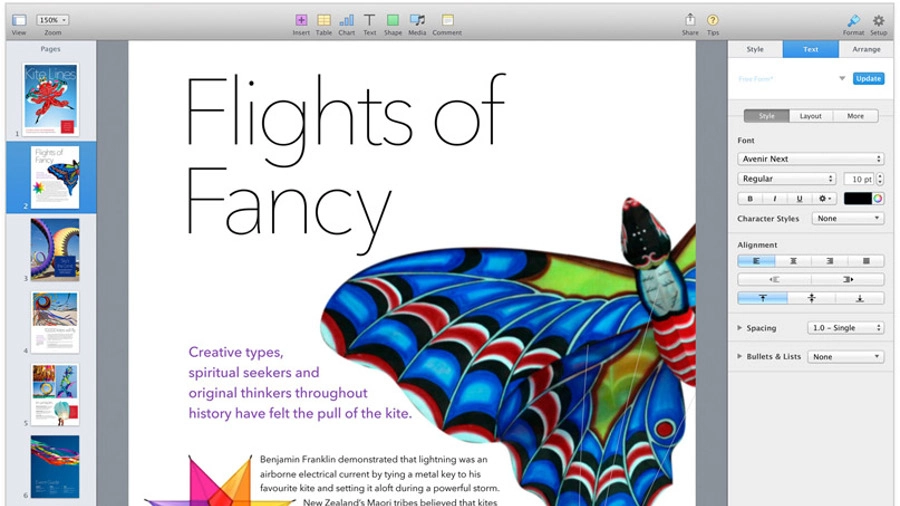
Task: Open the Character Styles None dropdown
Action: tap(848, 219)
